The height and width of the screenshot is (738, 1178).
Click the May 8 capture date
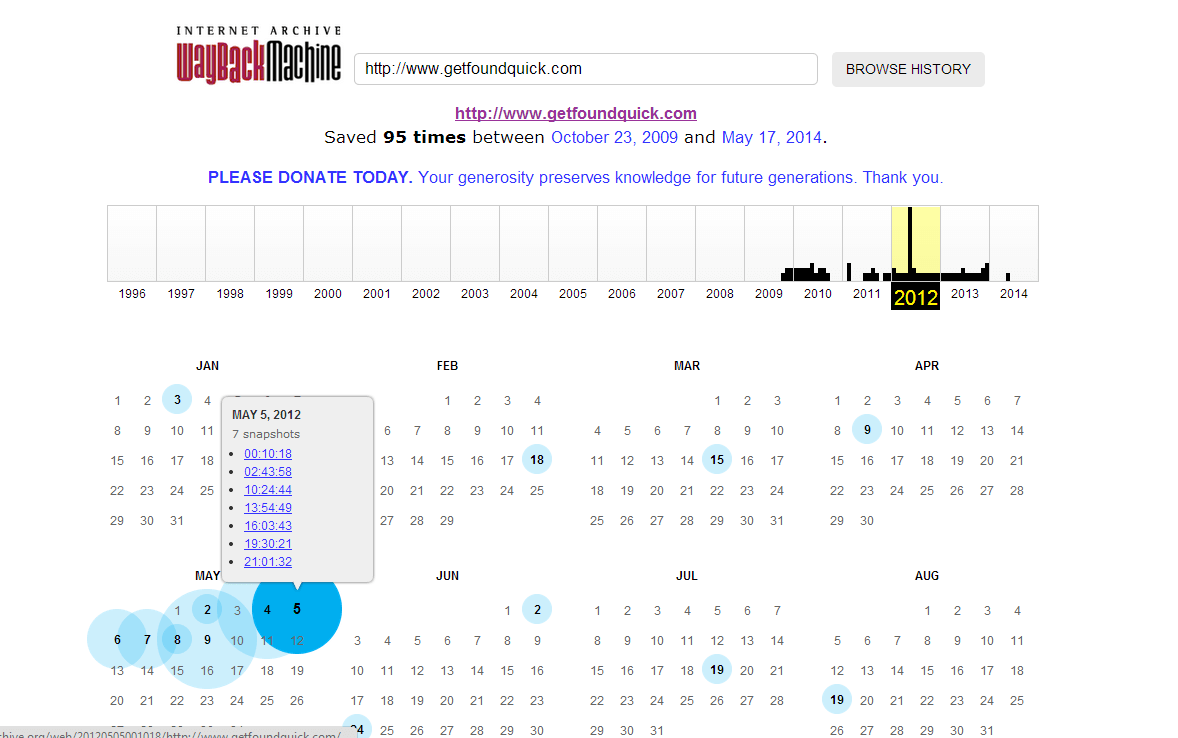pos(177,640)
